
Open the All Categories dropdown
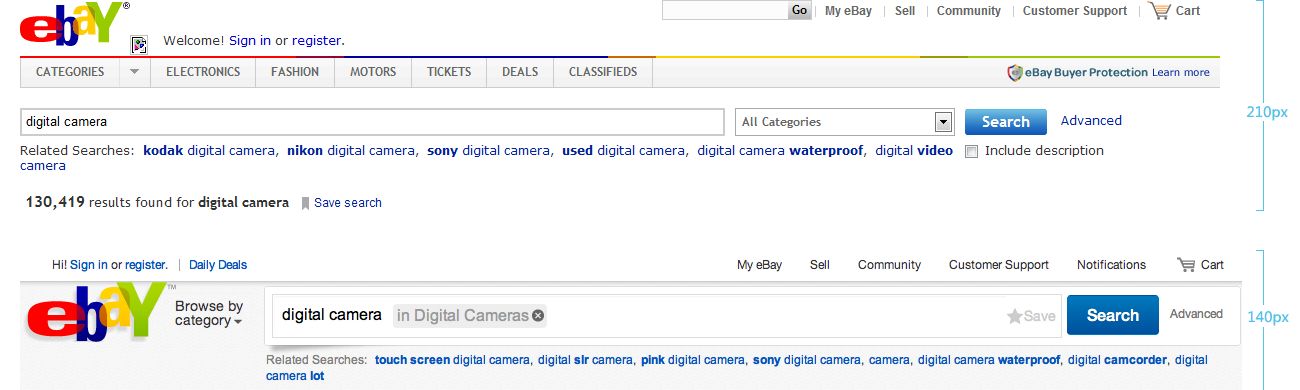tap(844, 122)
